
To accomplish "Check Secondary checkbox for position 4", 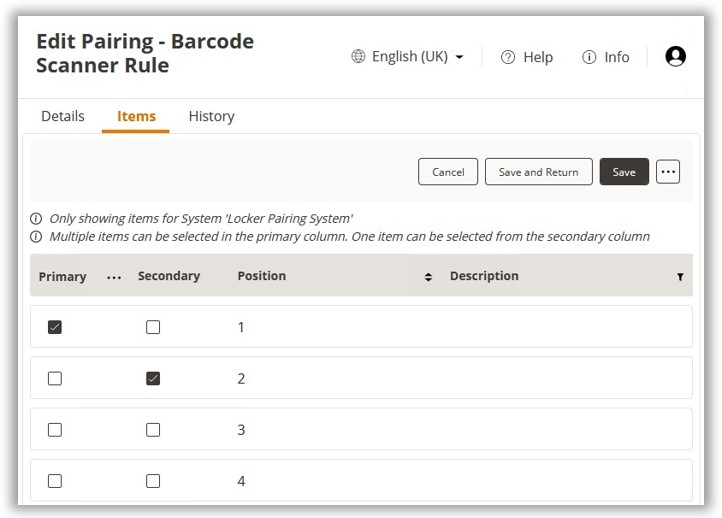I will tap(153, 481).
